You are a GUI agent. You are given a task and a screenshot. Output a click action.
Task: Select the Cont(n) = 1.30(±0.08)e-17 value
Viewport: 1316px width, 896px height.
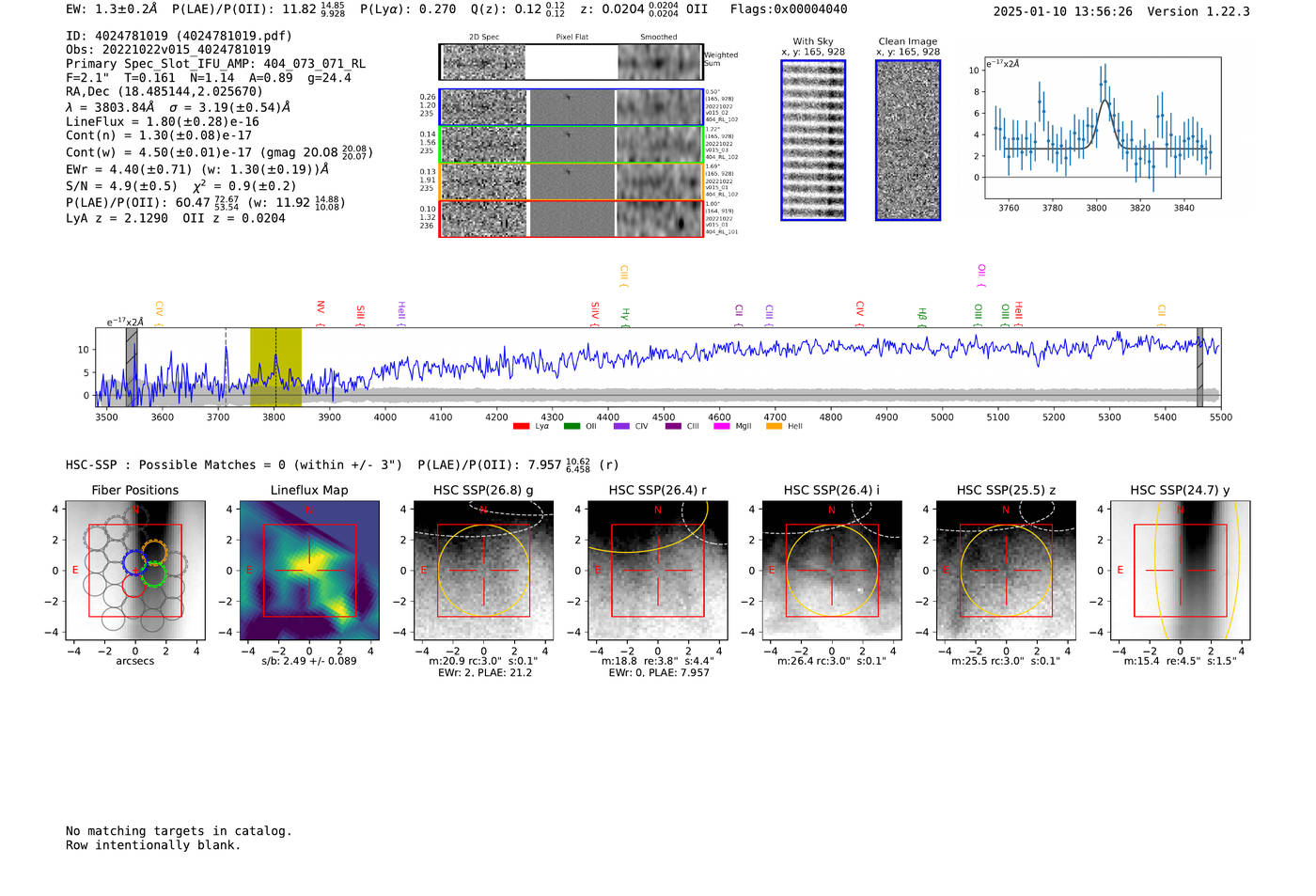coord(159,135)
